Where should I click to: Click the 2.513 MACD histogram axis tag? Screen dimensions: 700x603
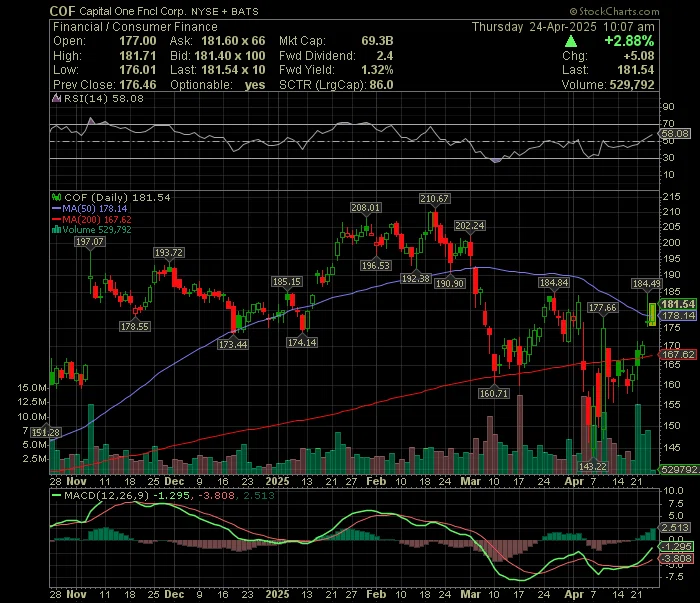click(675, 528)
